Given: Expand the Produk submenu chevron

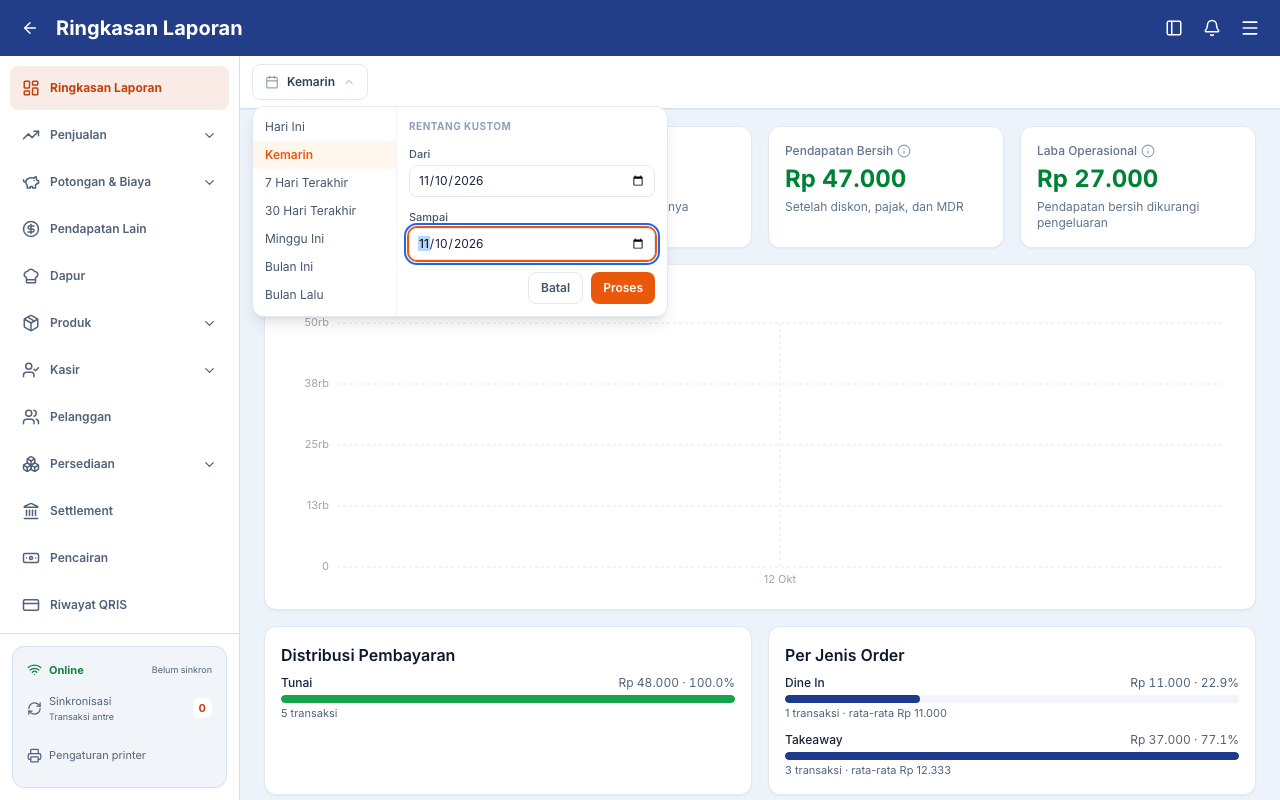Looking at the screenshot, I should pyautogui.click(x=210, y=323).
